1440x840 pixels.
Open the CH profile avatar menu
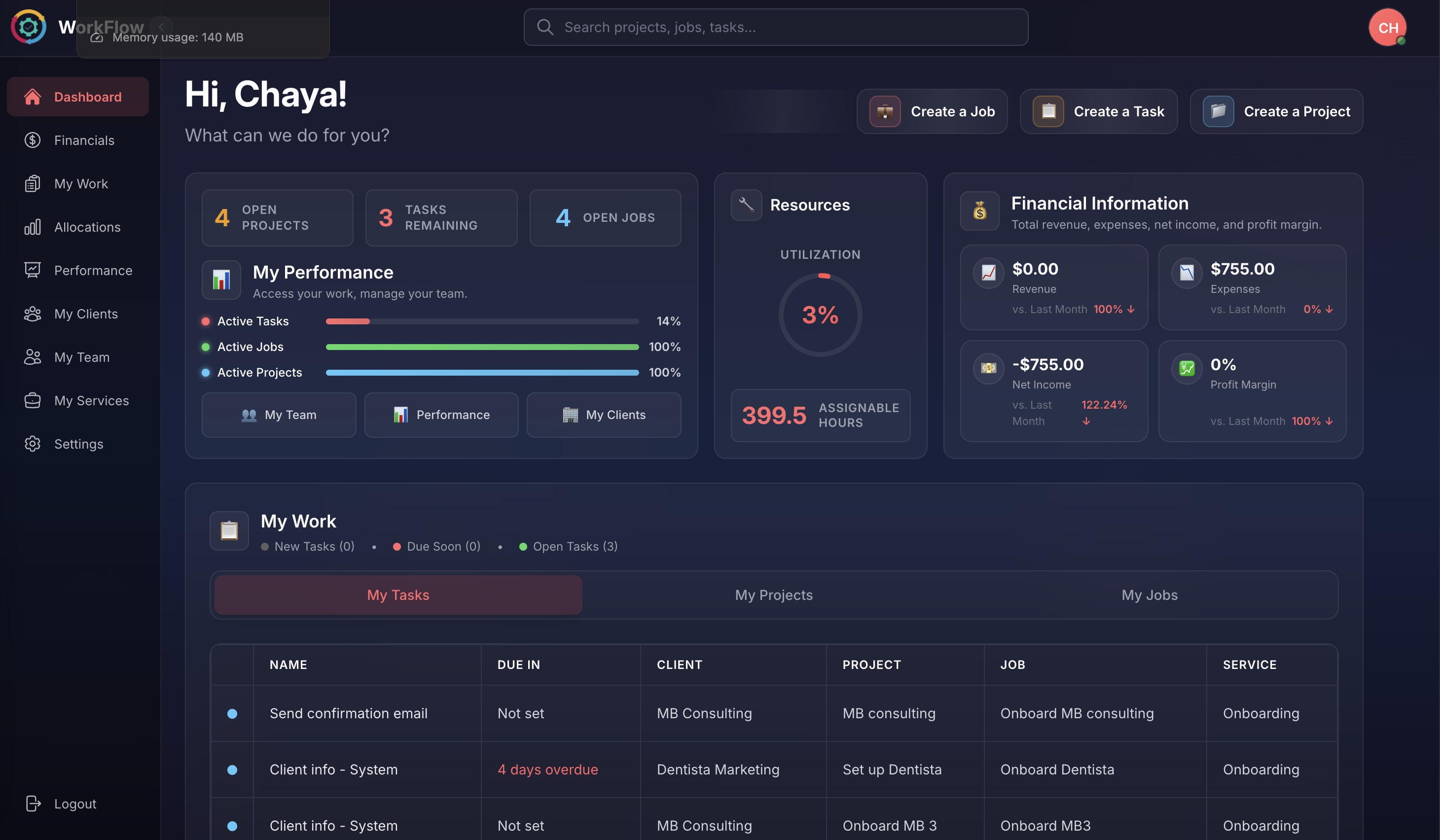(x=1387, y=27)
